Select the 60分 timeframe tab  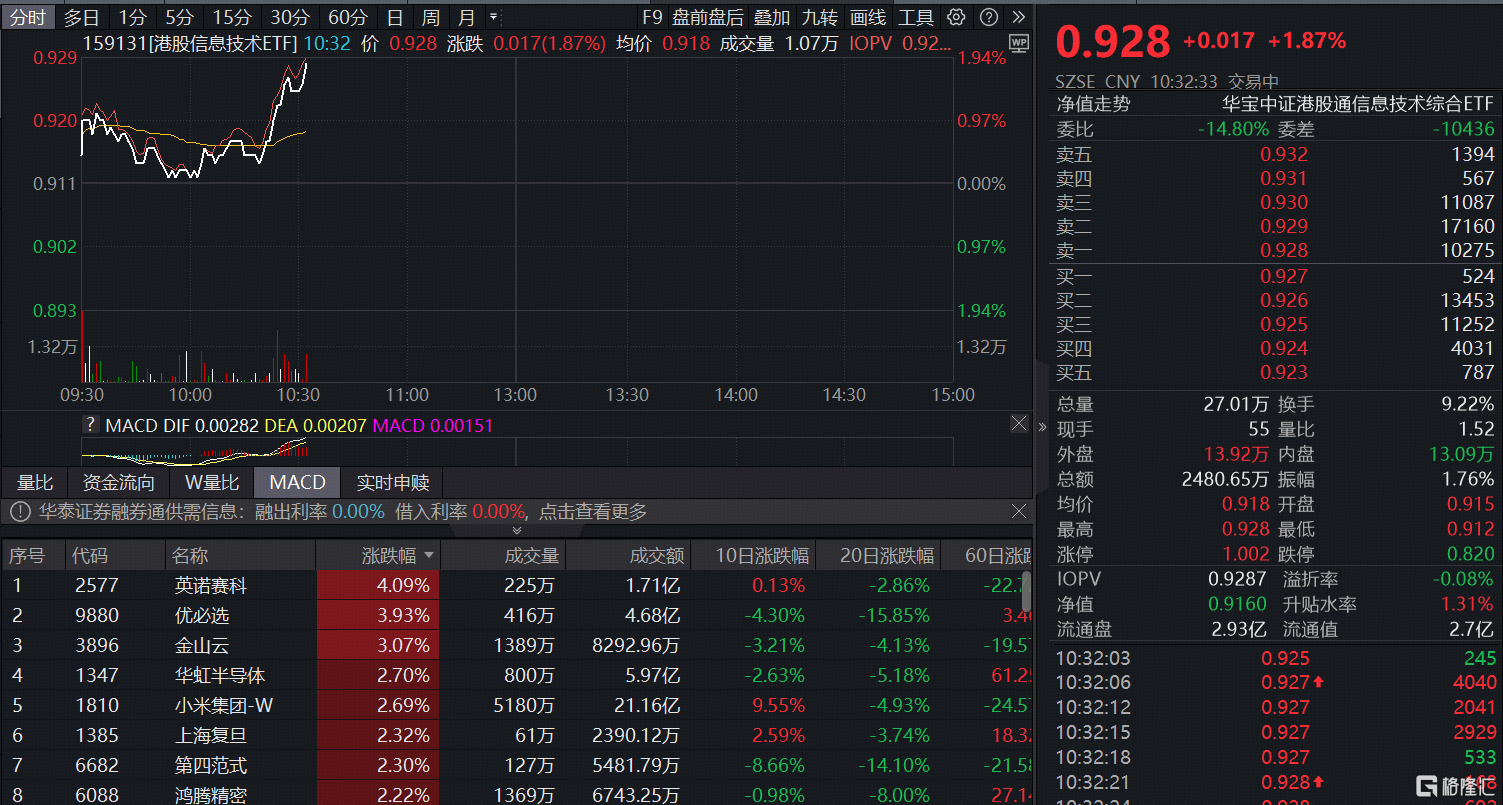point(347,17)
